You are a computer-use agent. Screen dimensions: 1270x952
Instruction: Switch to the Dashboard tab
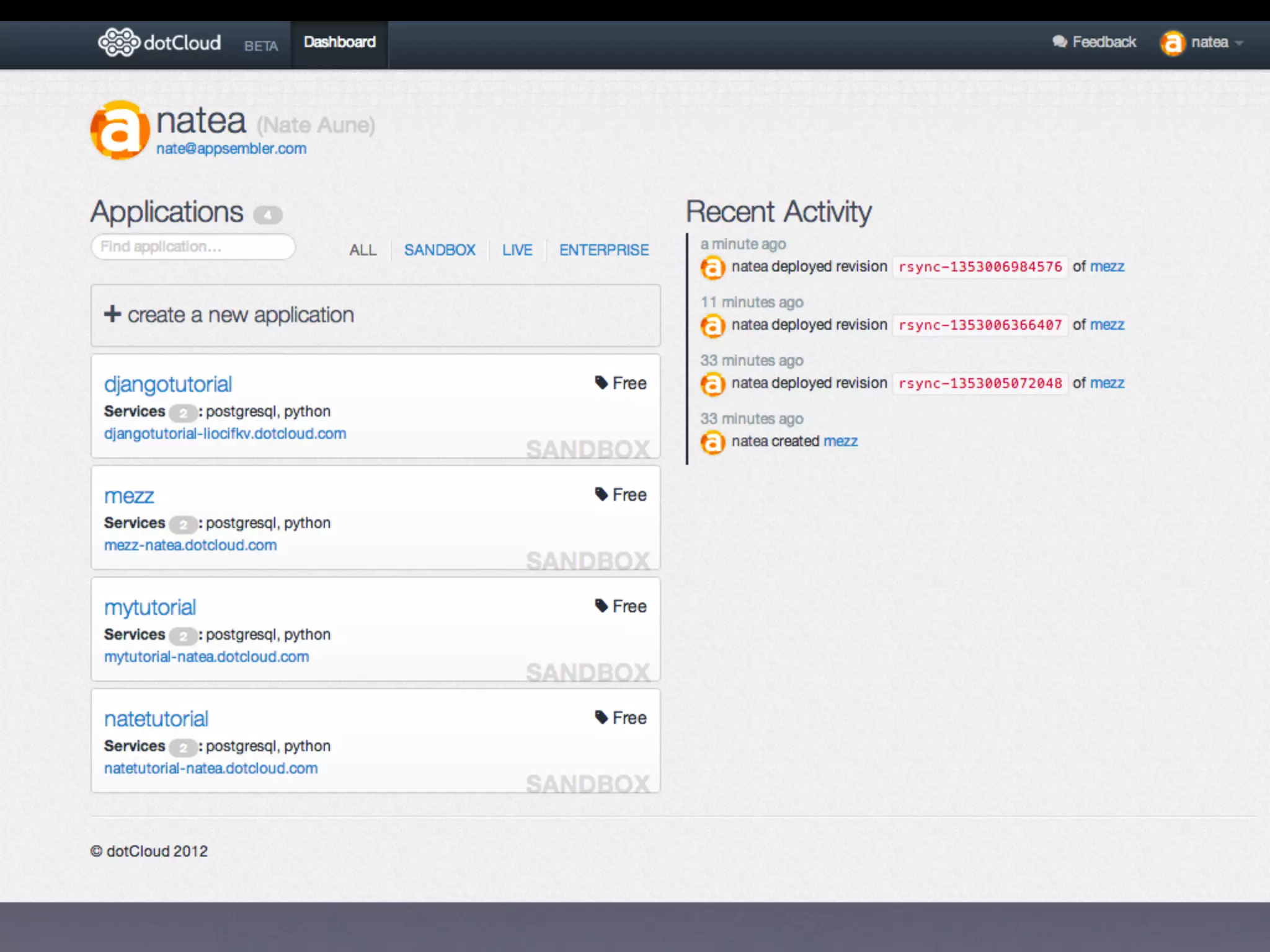click(x=339, y=42)
